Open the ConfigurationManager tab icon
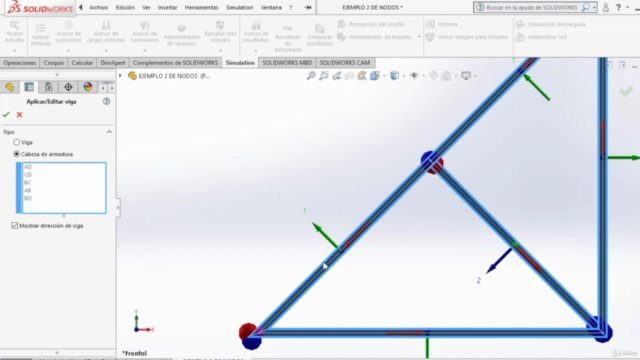Image resolution: width=640 pixels, height=360 pixels. [x=49, y=87]
